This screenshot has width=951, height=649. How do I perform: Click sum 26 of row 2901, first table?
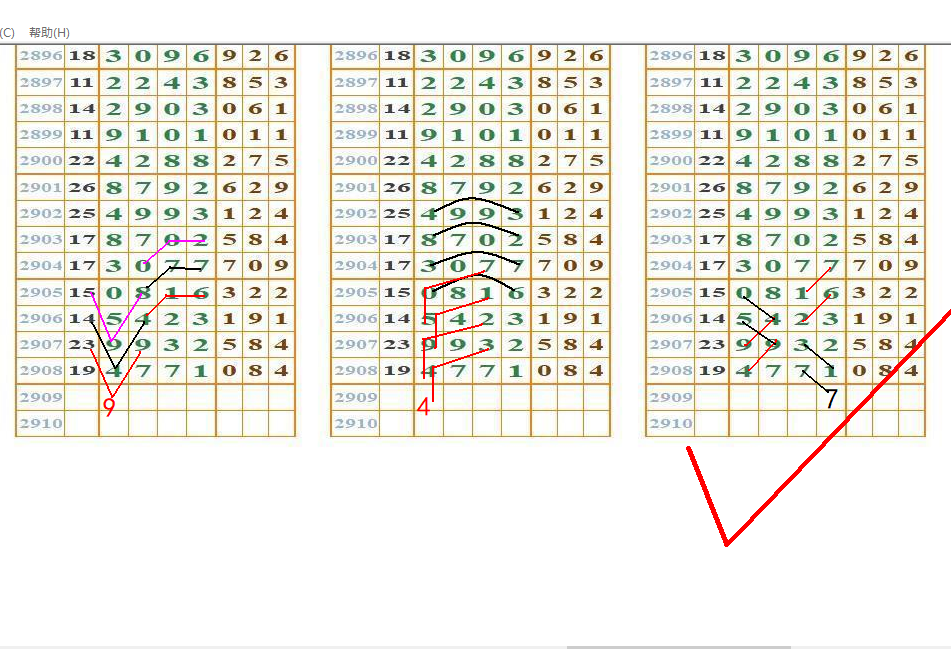tap(82, 187)
